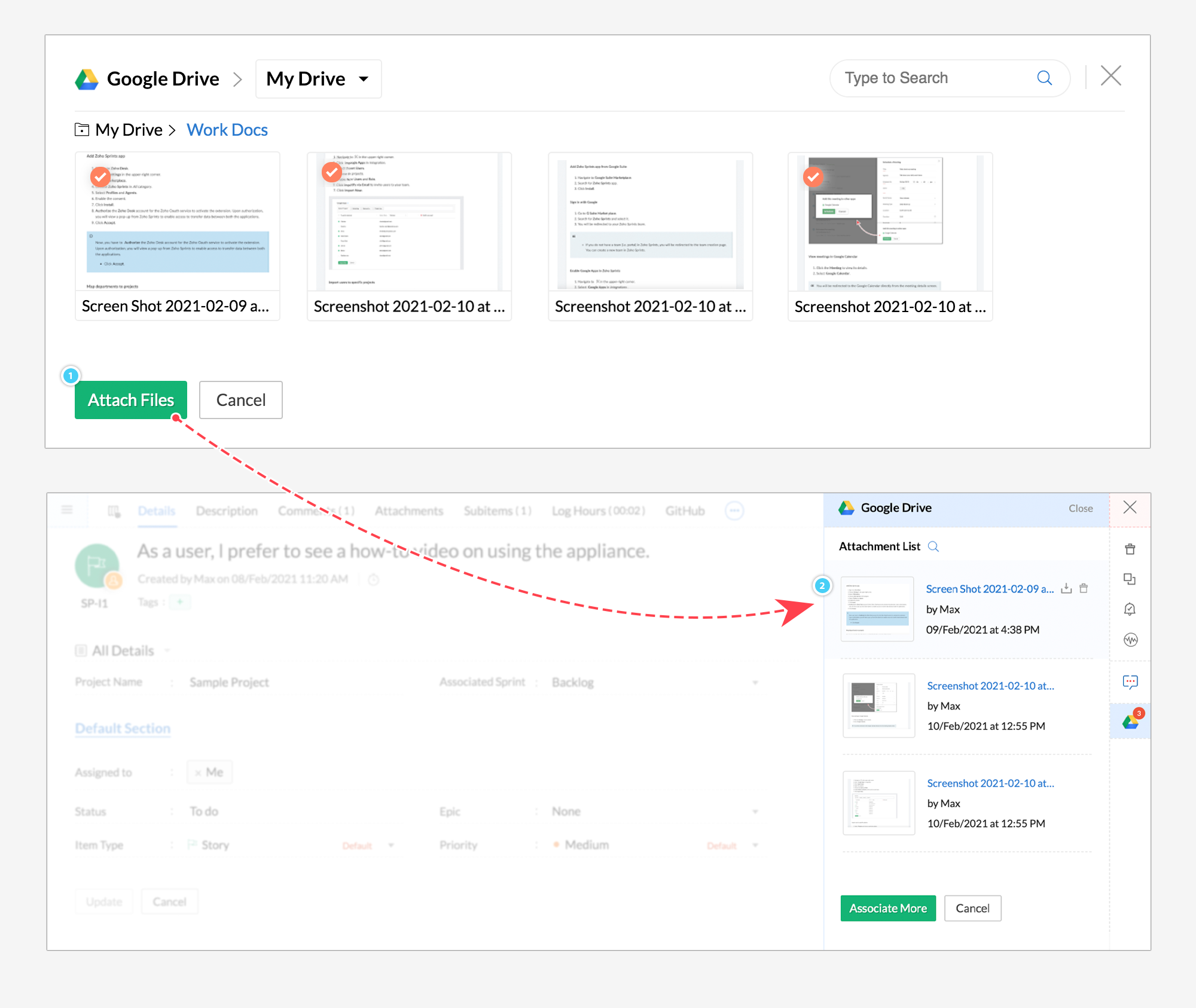
Task: Deselect the second Screenshot 2021-02-10 file checkmark
Action: 332,172
